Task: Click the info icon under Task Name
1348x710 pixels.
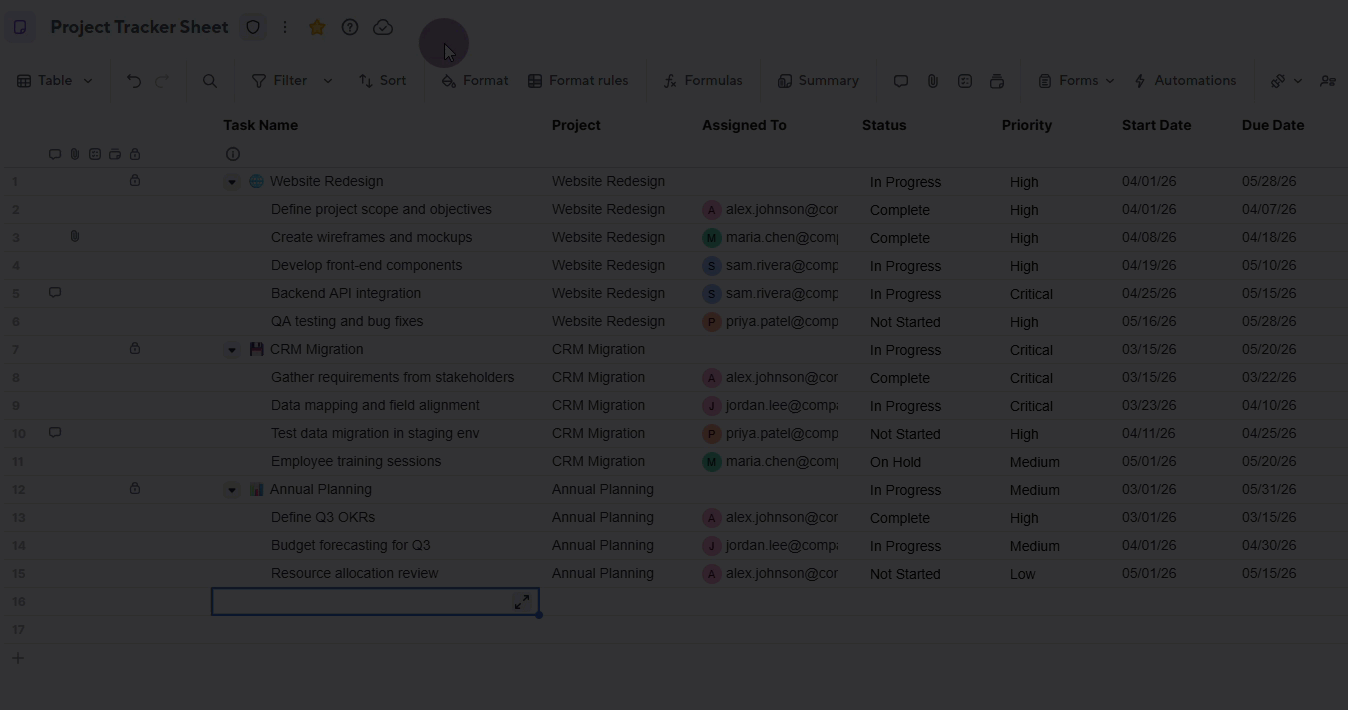Action: 233,154
